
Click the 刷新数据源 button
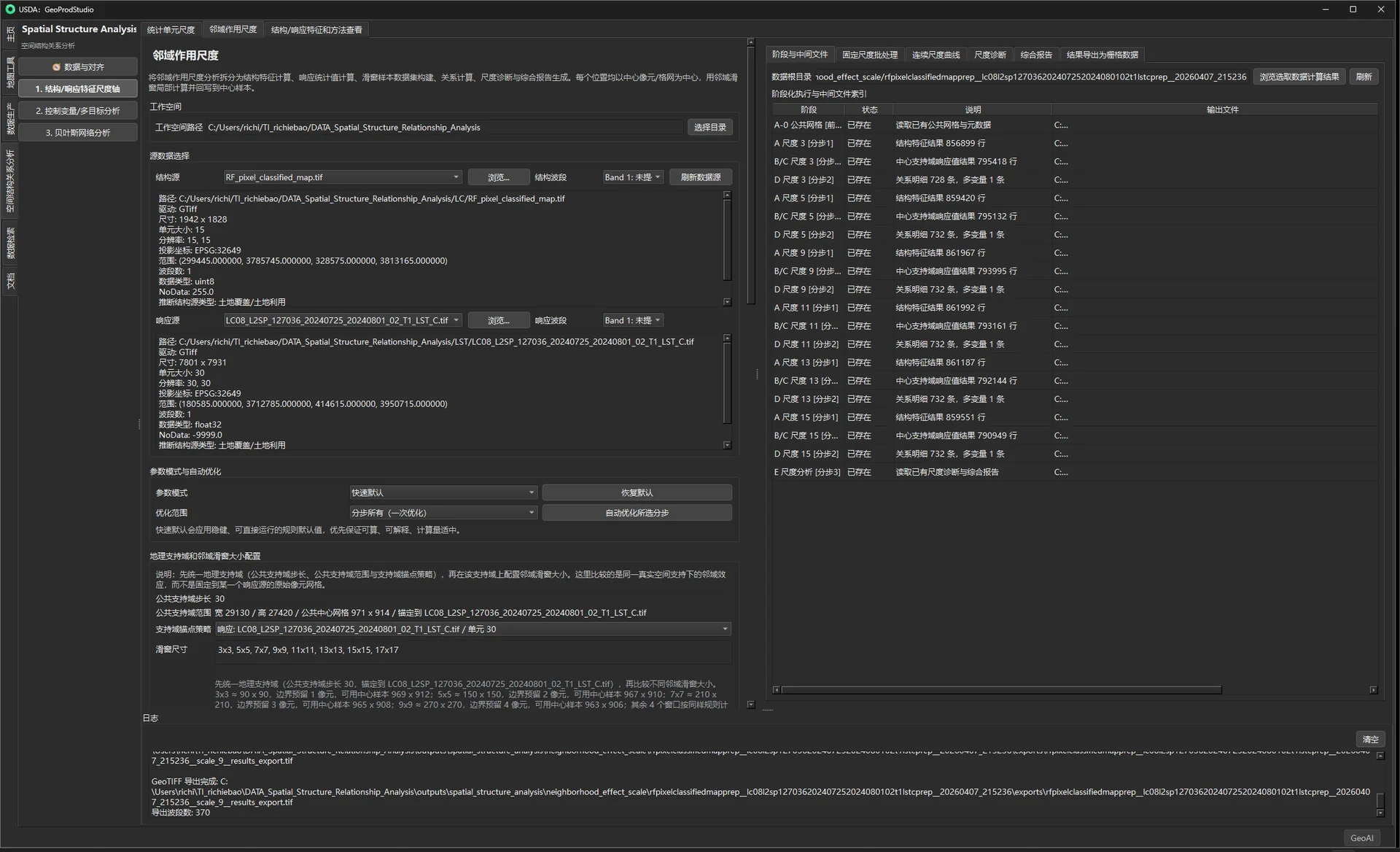(701, 177)
